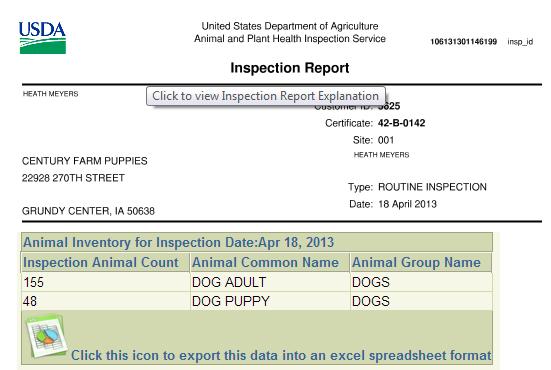
Task: Click the certificate number 42-B-0142
Action: click(401, 123)
